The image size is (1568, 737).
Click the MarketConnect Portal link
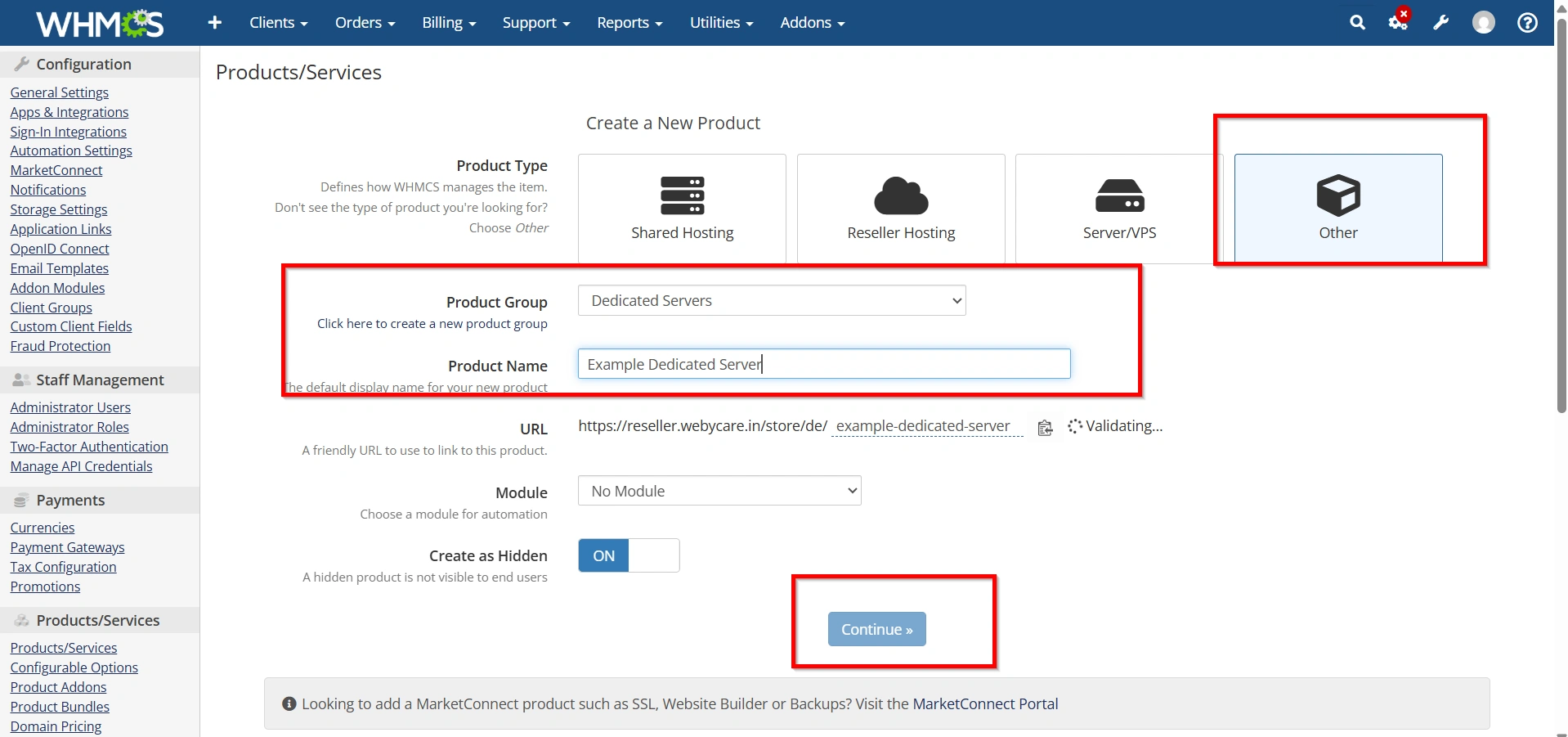(985, 703)
